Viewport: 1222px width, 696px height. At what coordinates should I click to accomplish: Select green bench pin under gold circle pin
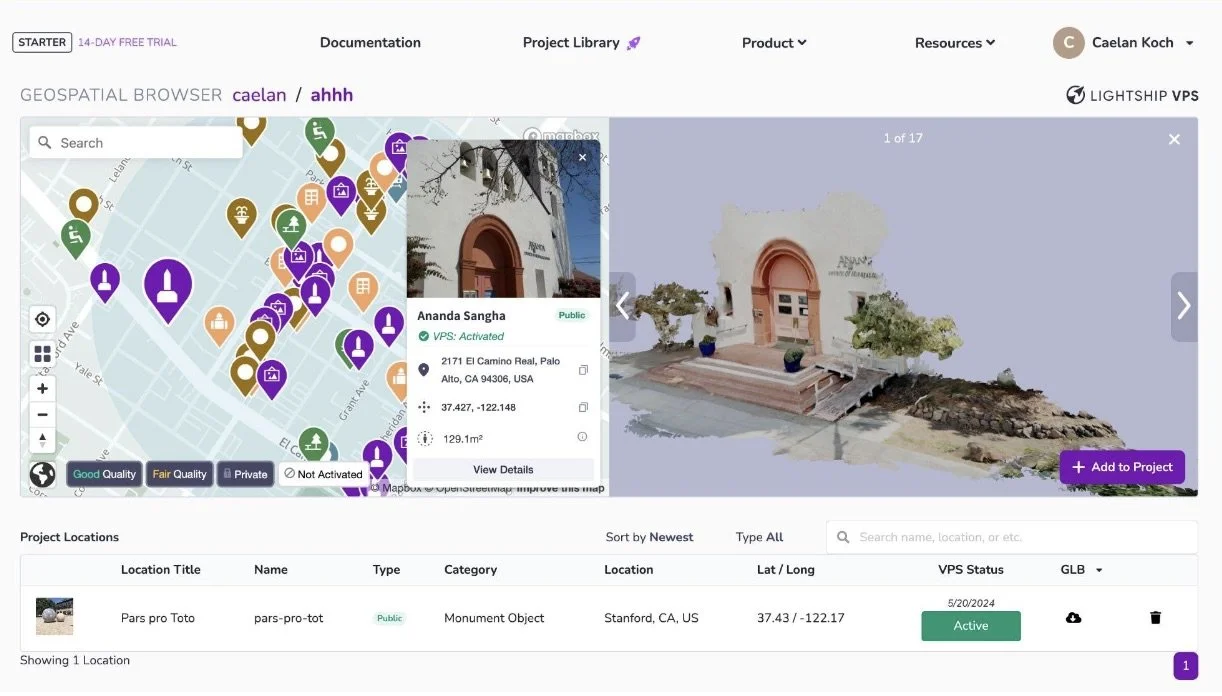pyautogui.click(x=76, y=240)
